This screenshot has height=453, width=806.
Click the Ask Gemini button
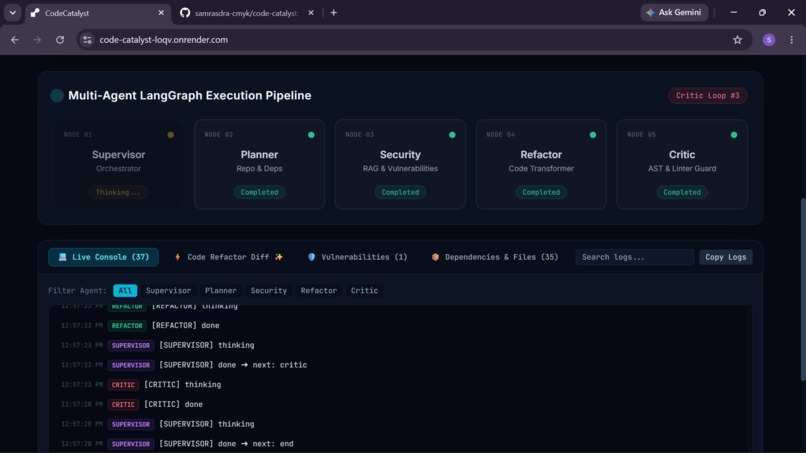674,12
